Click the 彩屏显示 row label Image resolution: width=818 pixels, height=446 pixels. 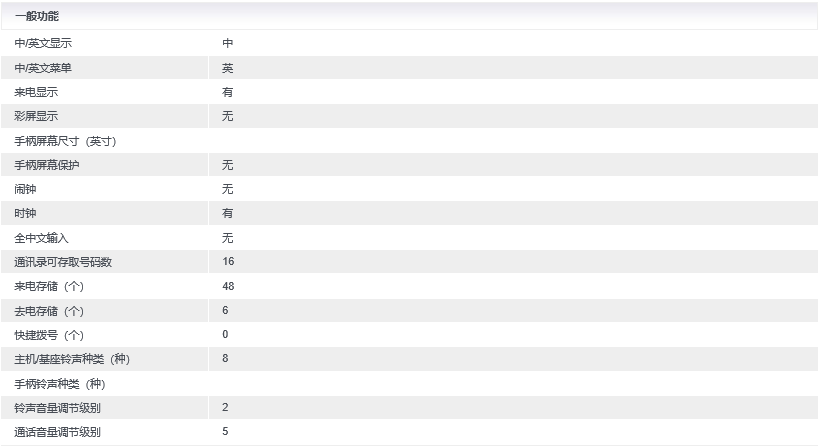36,117
